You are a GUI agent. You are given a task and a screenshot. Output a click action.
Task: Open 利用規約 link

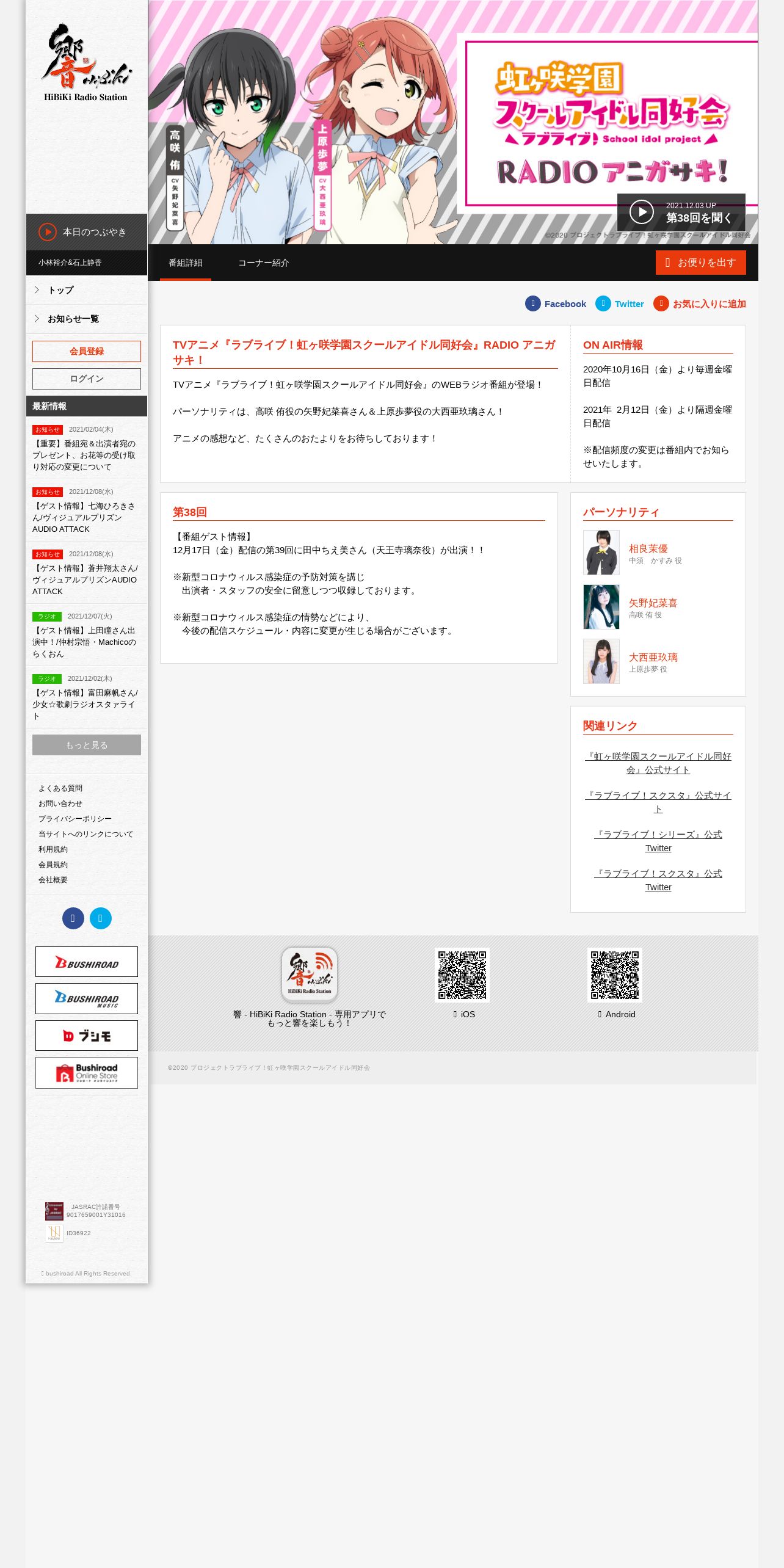click(53, 849)
